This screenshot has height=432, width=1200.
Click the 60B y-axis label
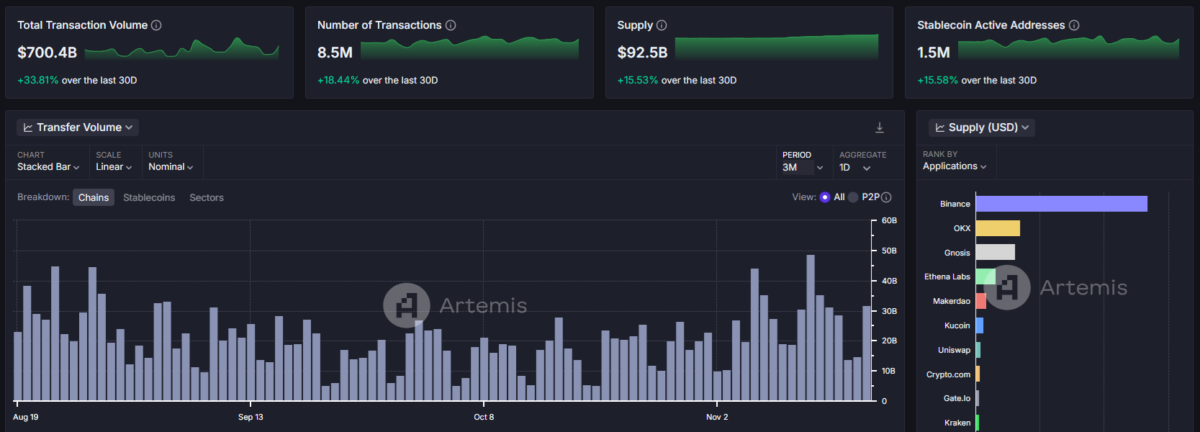point(889,220)
